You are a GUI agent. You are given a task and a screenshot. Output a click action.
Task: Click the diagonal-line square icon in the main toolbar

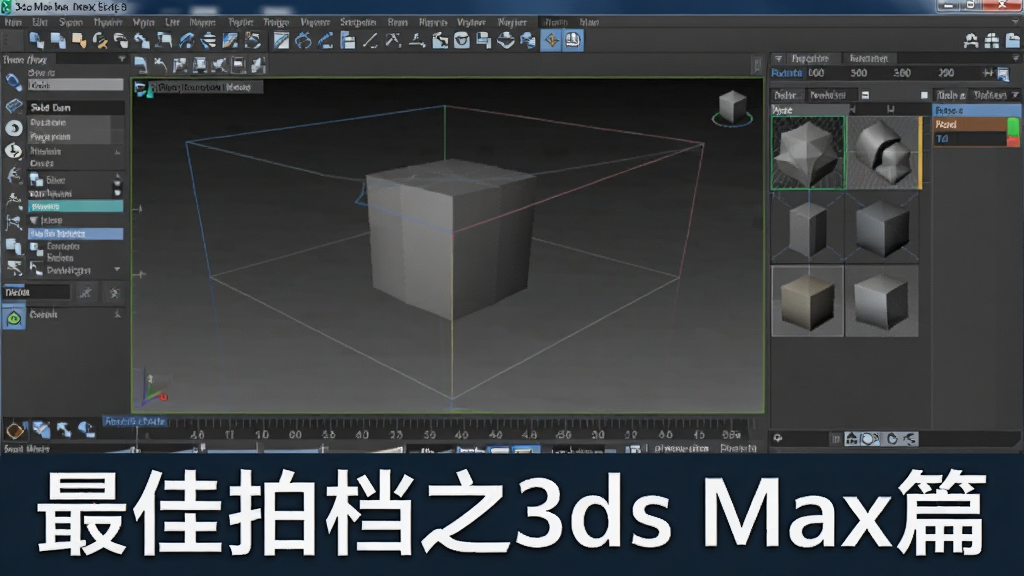point(281,40)
